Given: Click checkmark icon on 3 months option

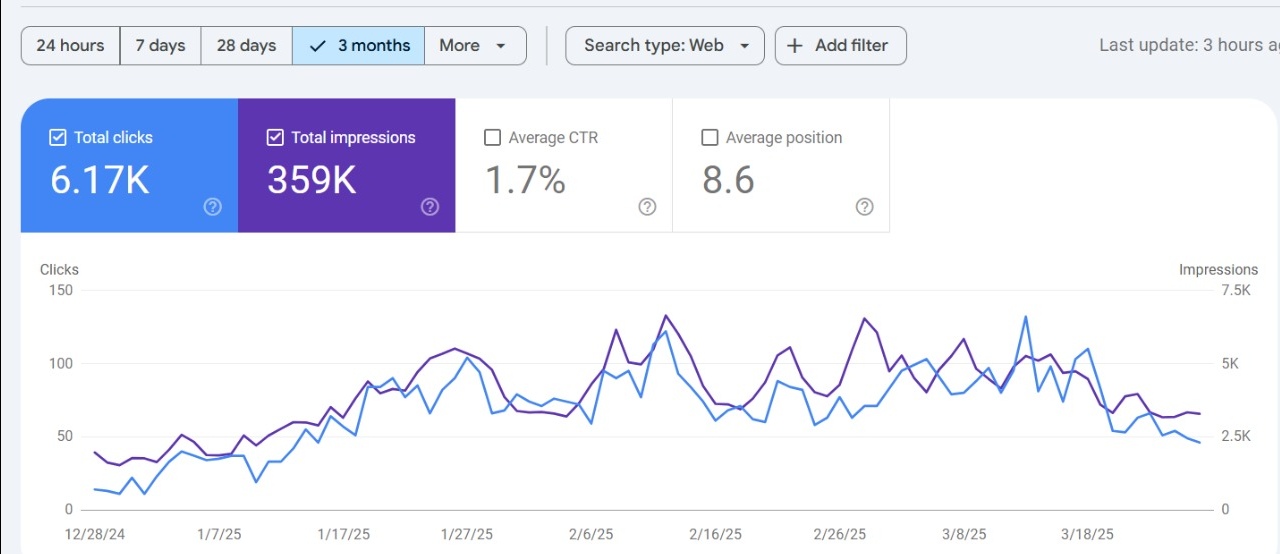Looking at the screenshot, I should click(x=318, y=46).
